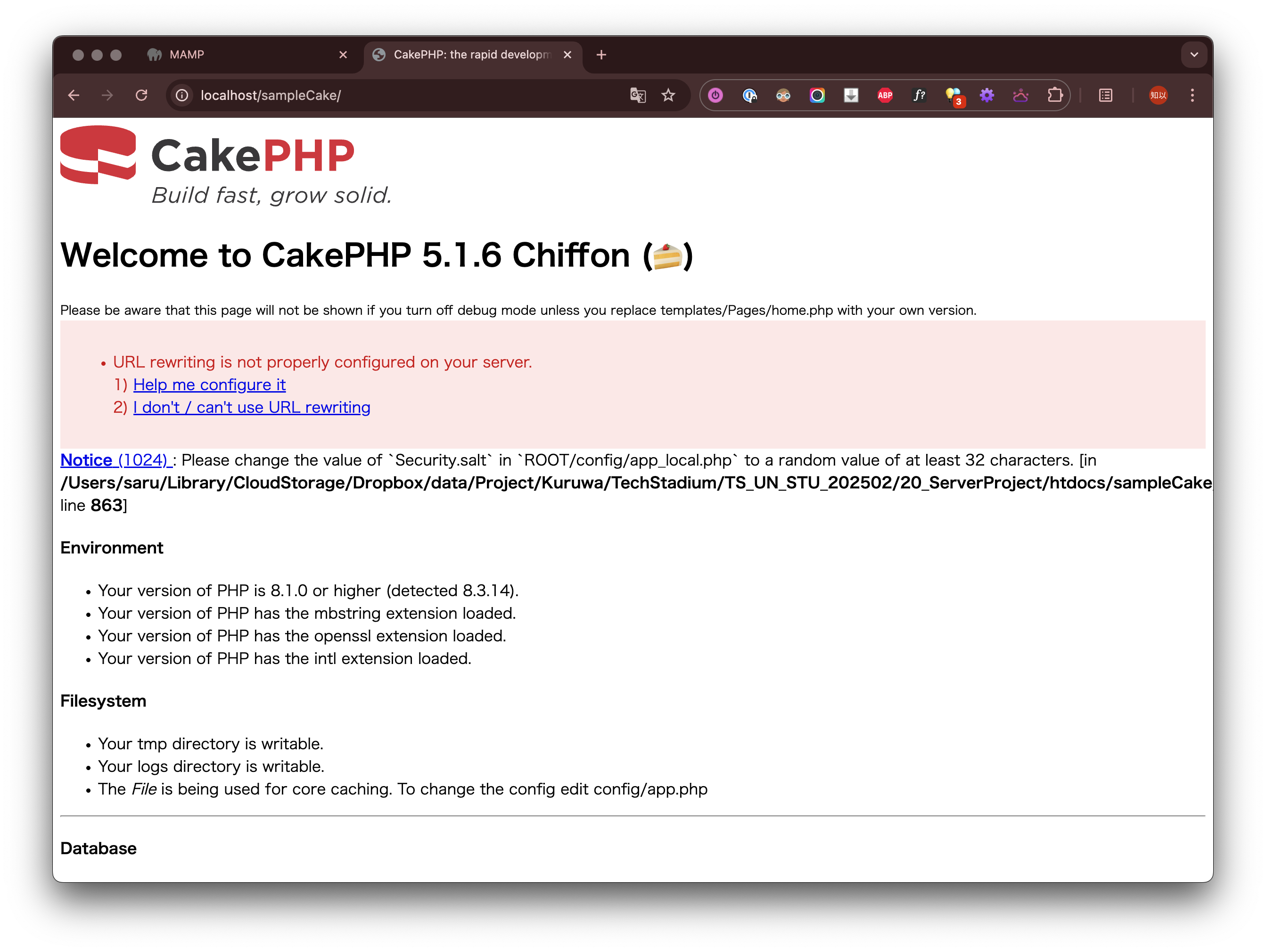The height and width of the screenshot is (952, 1266).
Task: Go back using the browser back arrow
Action: click(x=74, y=96)
